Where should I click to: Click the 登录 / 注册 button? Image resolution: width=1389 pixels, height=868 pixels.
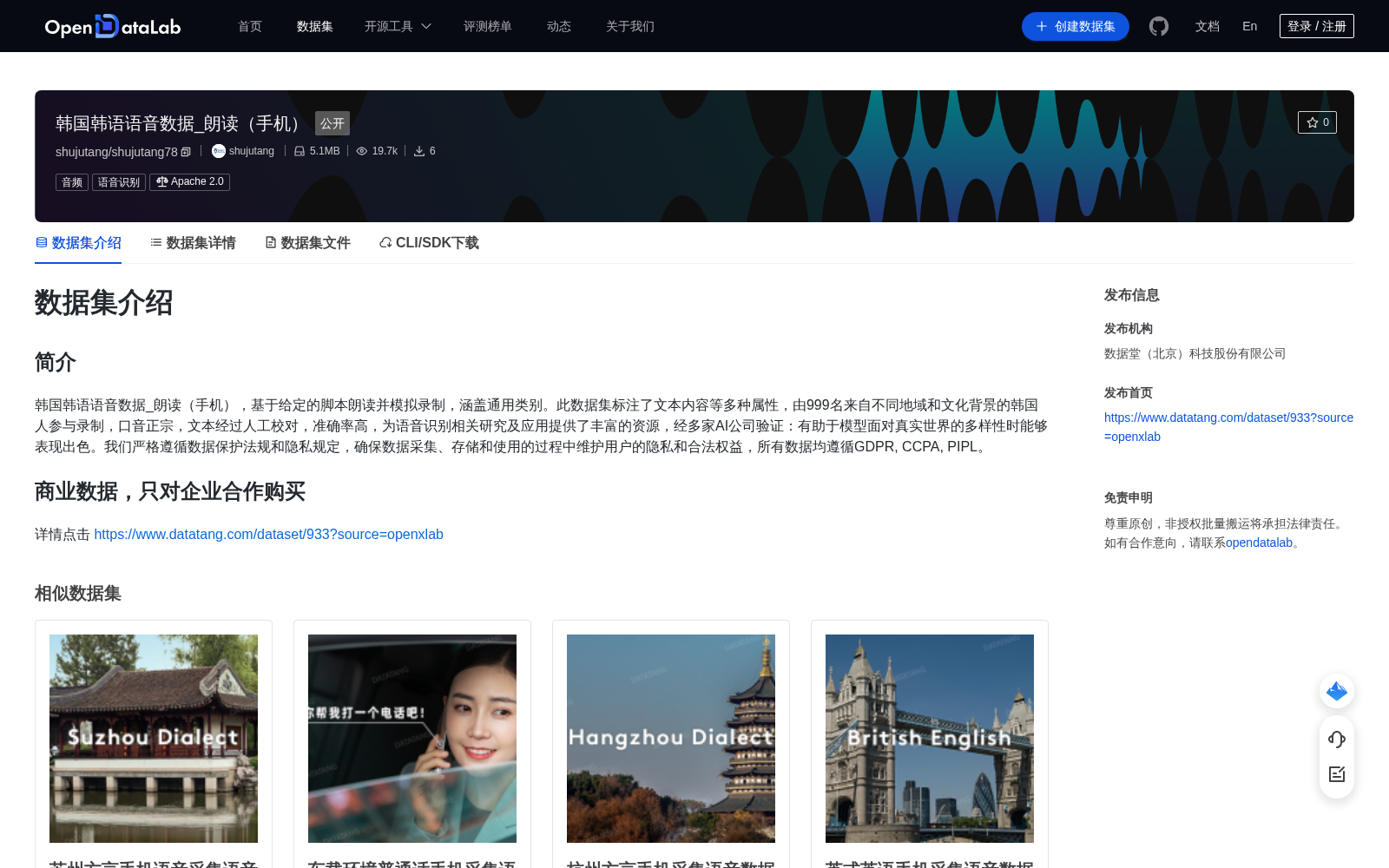click(x=1317, y=26)
